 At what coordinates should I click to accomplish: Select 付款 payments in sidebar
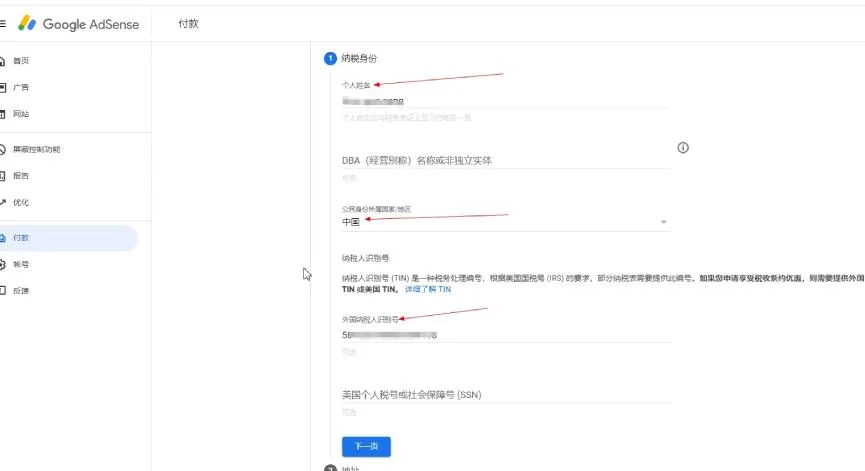pos(69,238)
